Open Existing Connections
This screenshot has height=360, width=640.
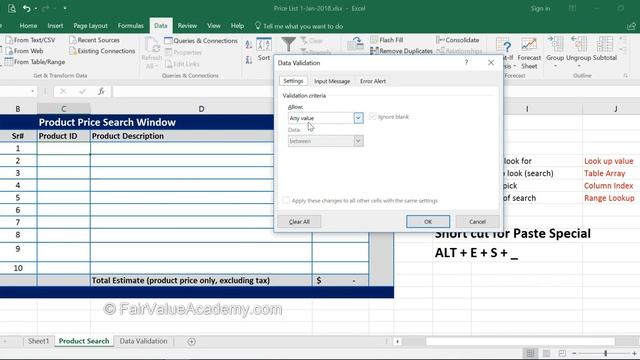click(102, 51)
